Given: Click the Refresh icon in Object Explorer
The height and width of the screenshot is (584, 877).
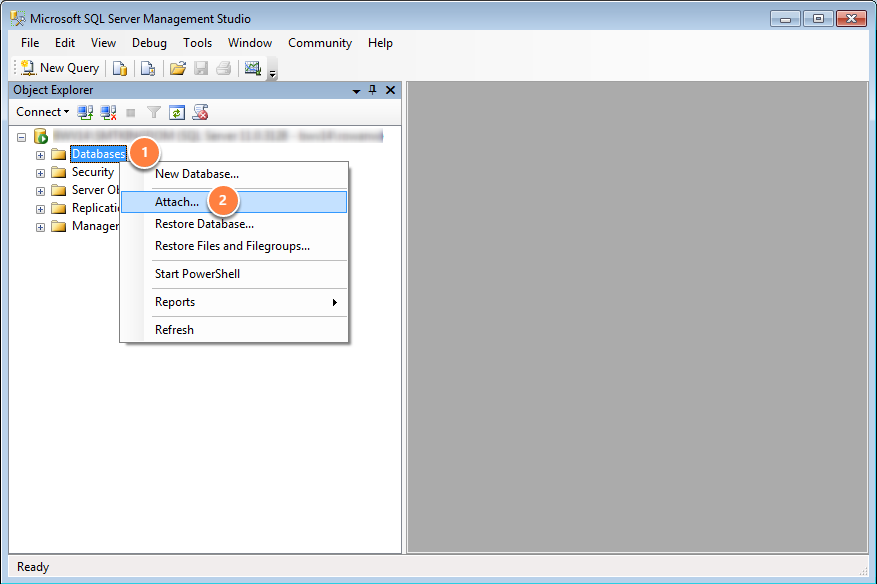Looking at the screenshot, I should [x=177, y=112].
